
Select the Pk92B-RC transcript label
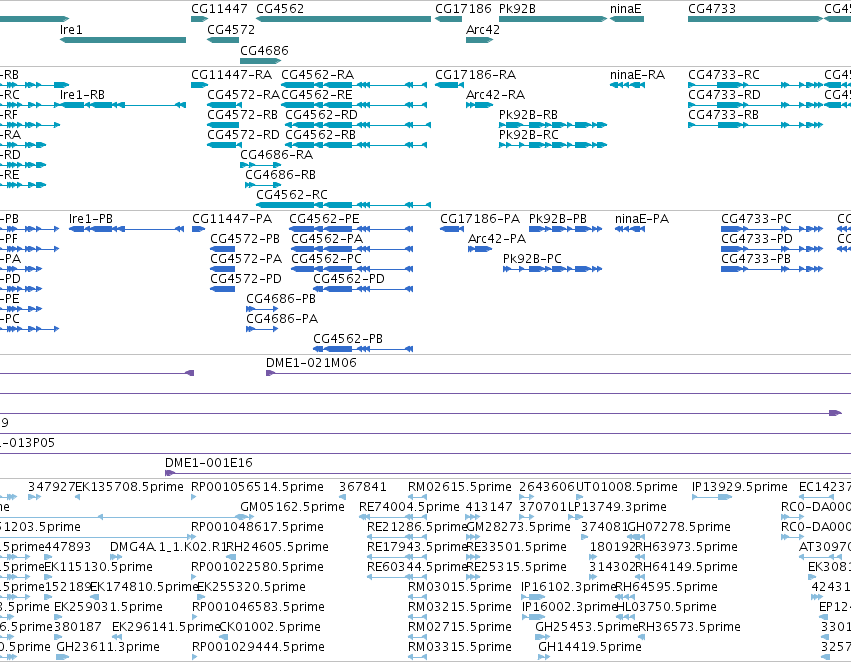tap(529, 135)
